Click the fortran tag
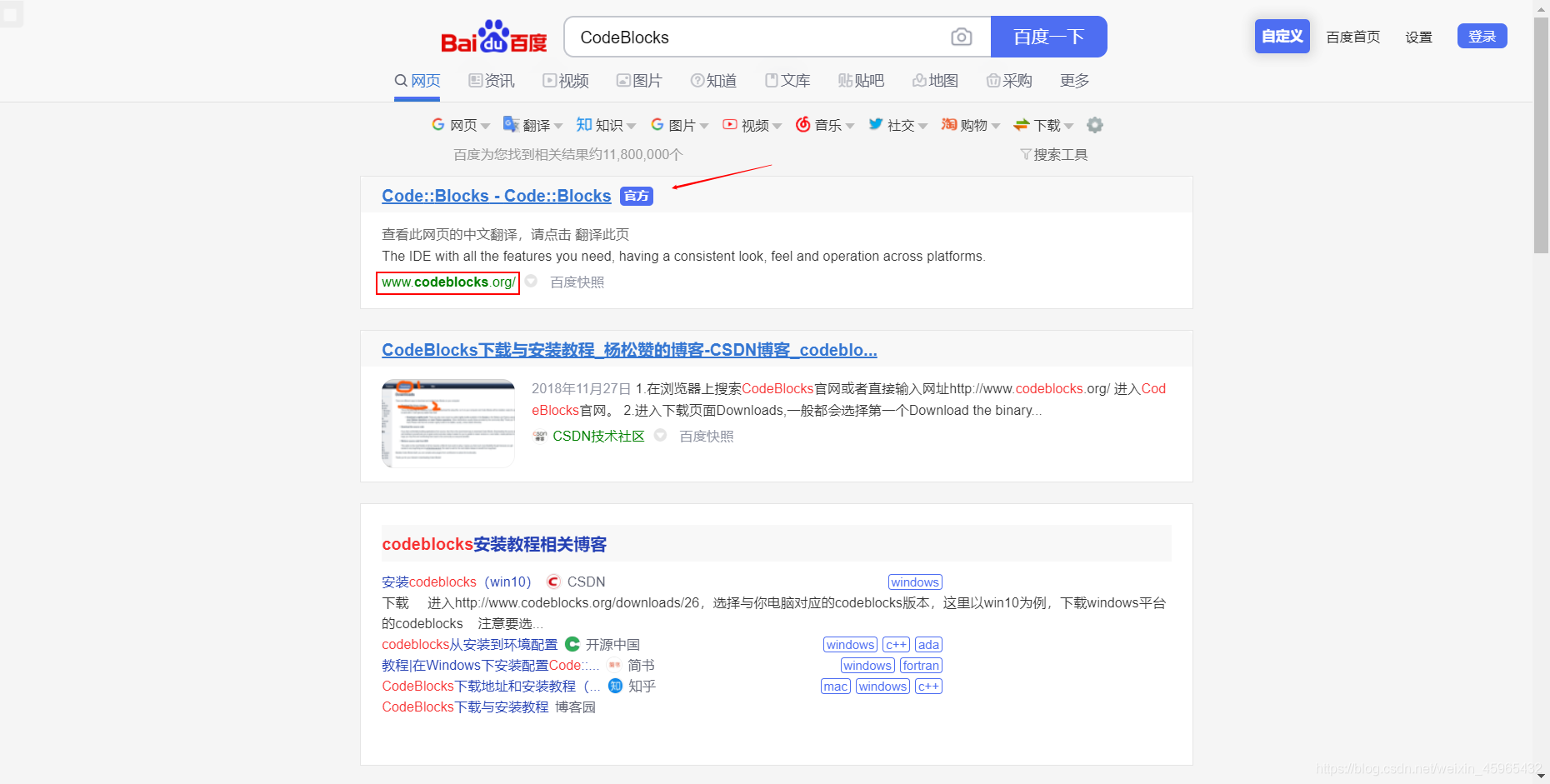Screen dimensions: 1550x784 (x=921, y=666)
